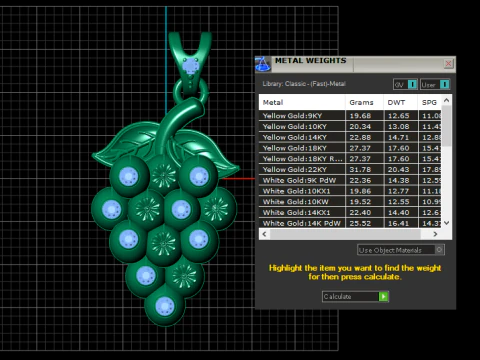
Task: Click the scroll down arrow in metal list
Action: pyautogui.click(x=447, y=223)
